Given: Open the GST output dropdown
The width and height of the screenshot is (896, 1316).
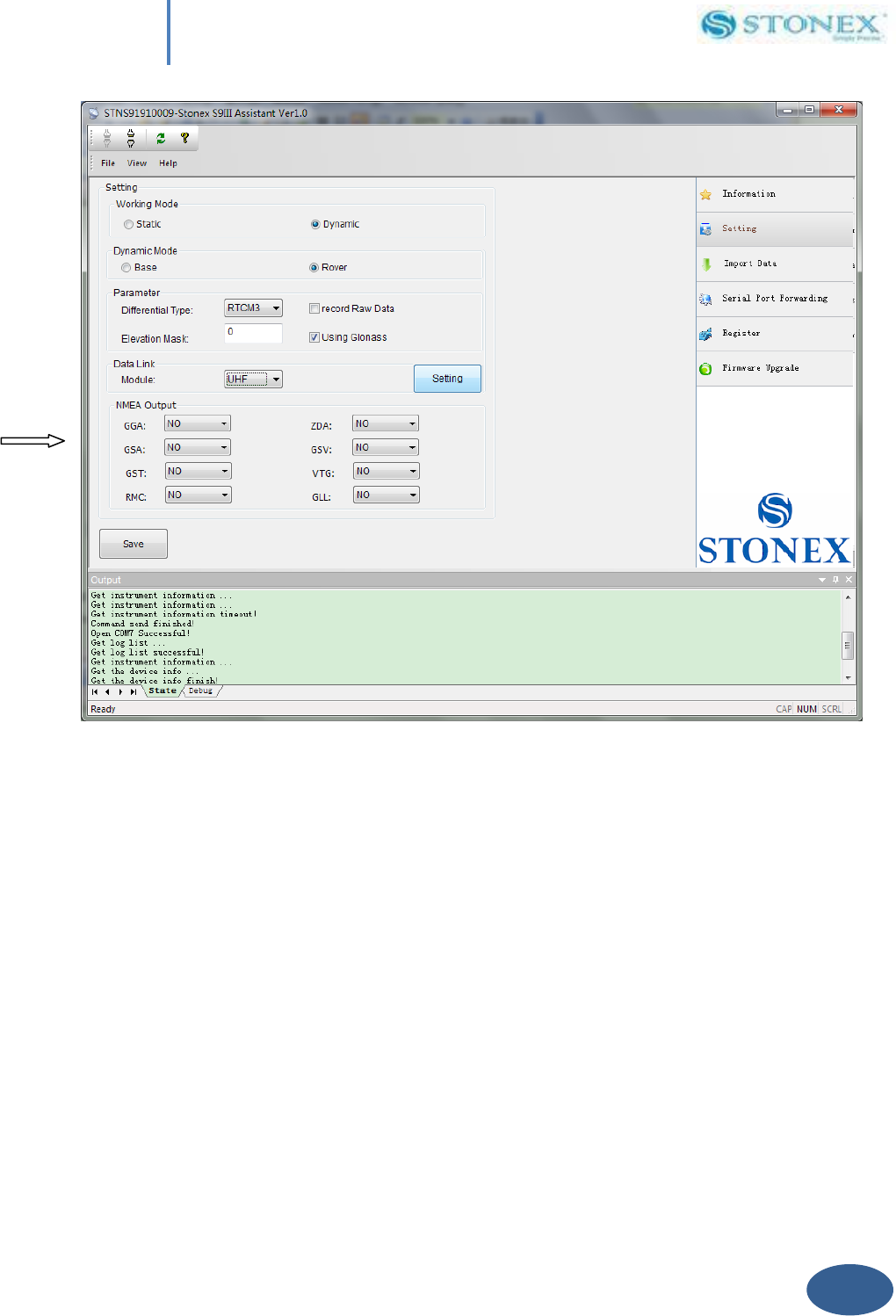Looking at the screenshot, I should (x=199, y=471).
